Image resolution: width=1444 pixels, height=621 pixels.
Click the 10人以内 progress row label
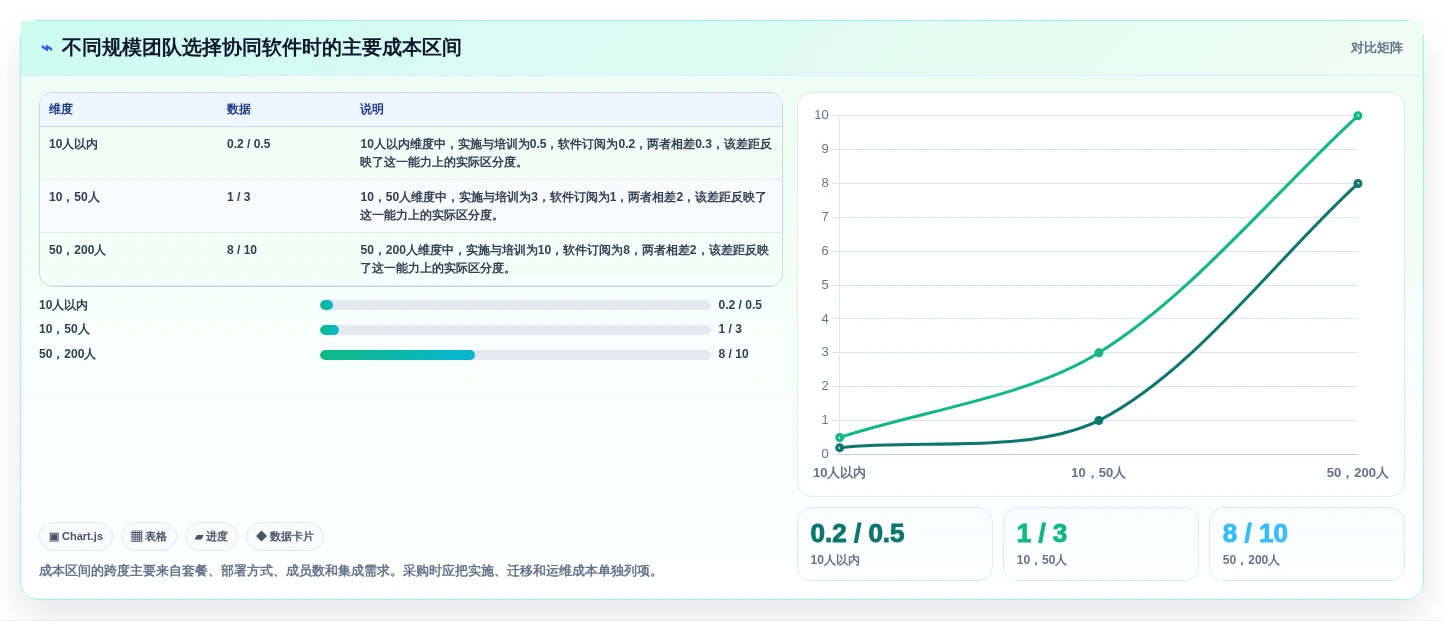tap(63, 305)
